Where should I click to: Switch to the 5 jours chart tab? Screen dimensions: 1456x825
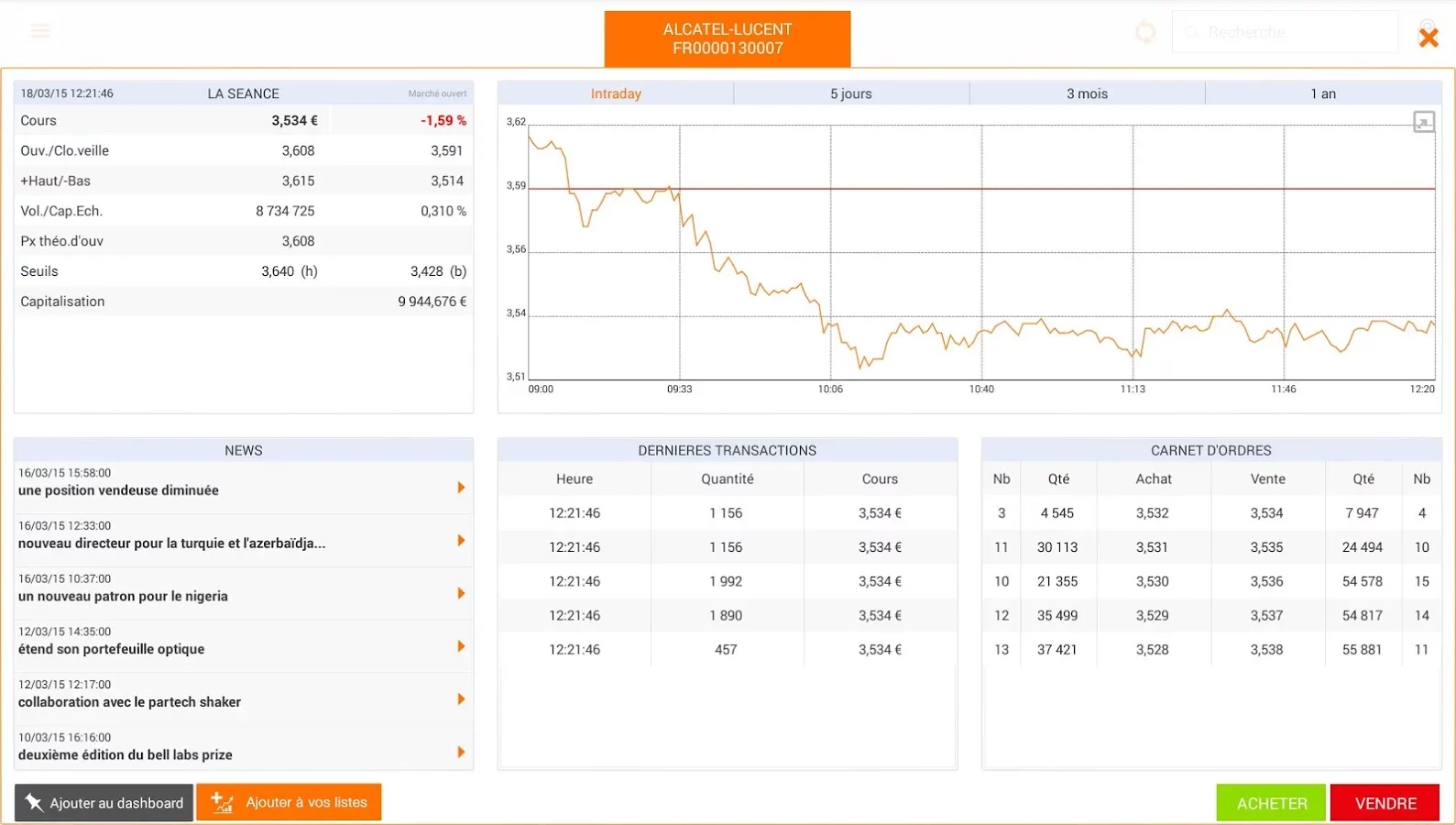pos(851,93)
